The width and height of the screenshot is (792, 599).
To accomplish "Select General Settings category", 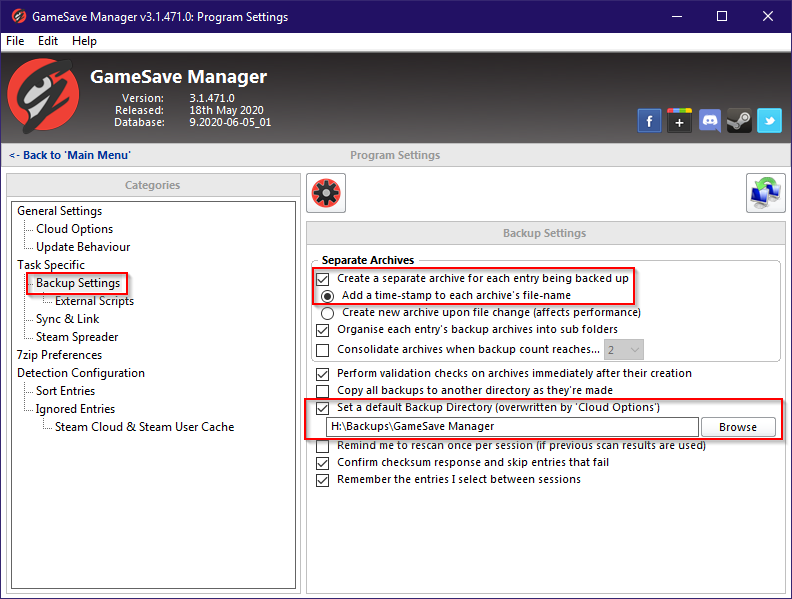I will pyautogui.click(x=60, y=211).
